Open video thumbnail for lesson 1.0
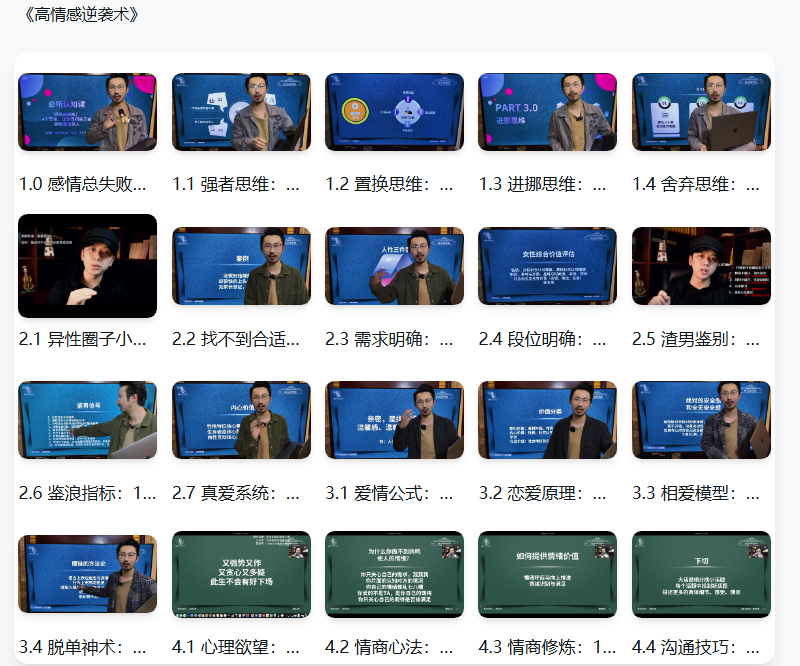800x666 pixels. [87, 112]
